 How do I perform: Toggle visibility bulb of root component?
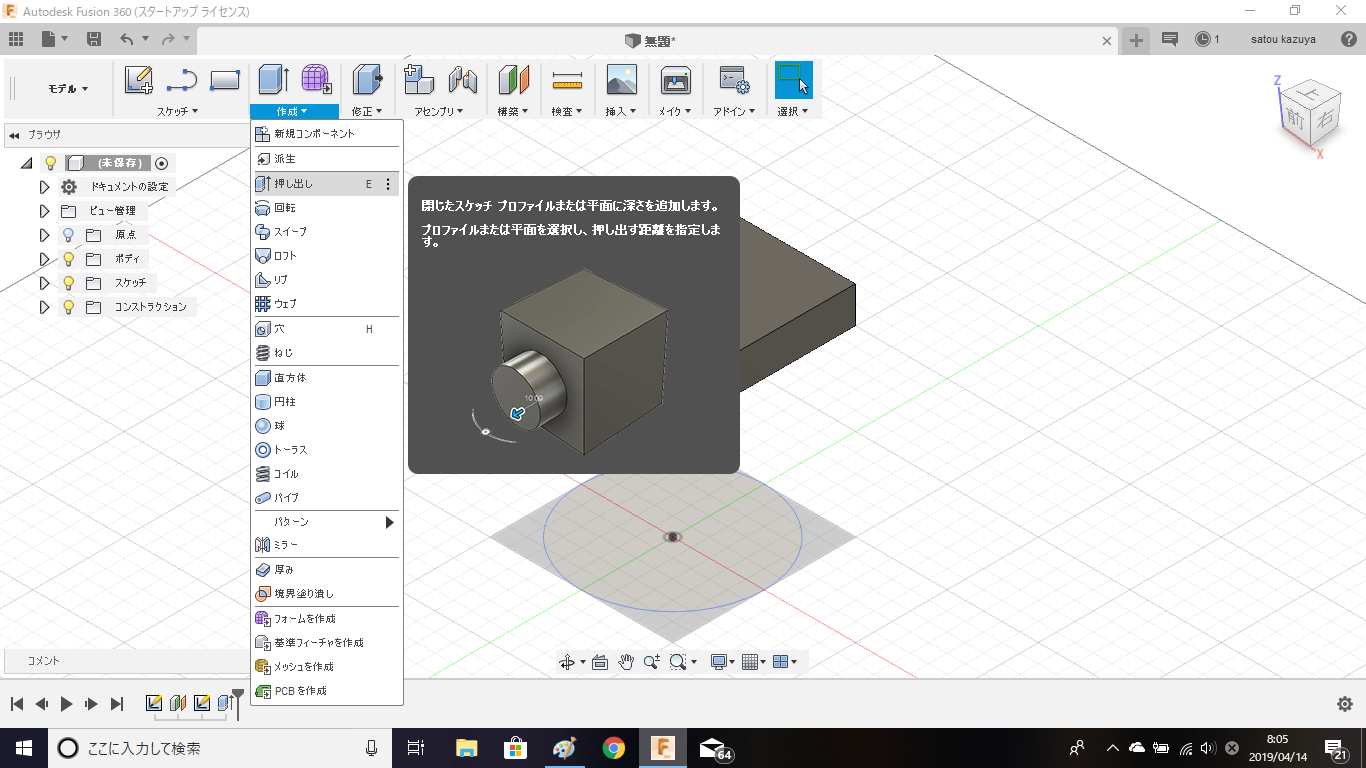tap(51, 163)
